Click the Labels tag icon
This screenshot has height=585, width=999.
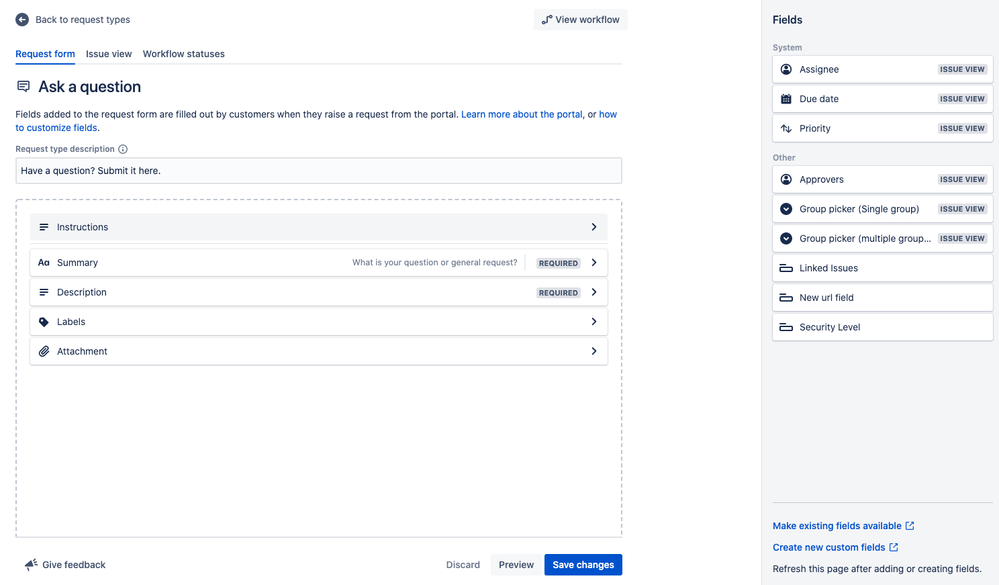point(44,322)
